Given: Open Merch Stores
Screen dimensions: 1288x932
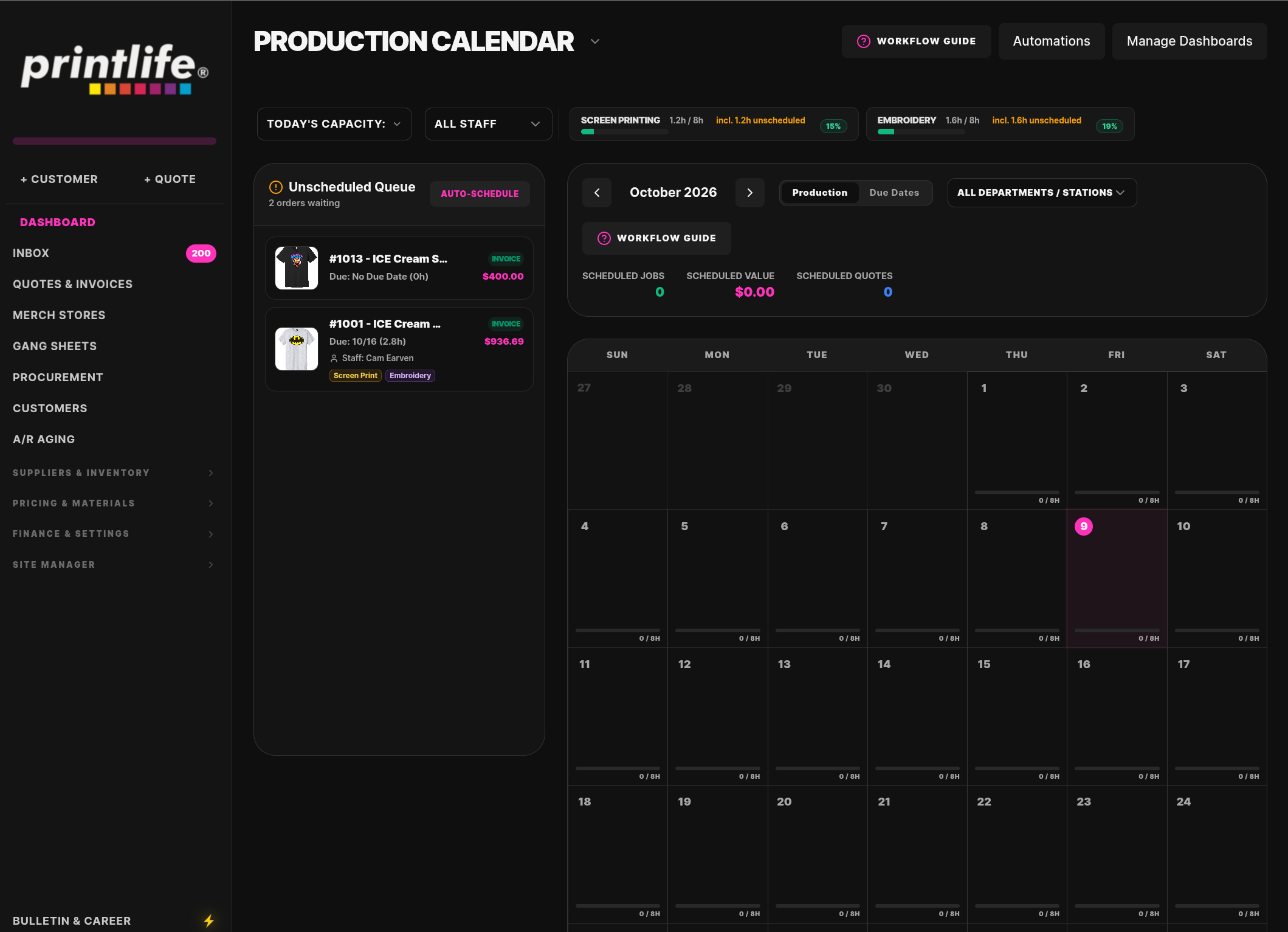Looking at the screenshot, I should [x=59, y=316].
